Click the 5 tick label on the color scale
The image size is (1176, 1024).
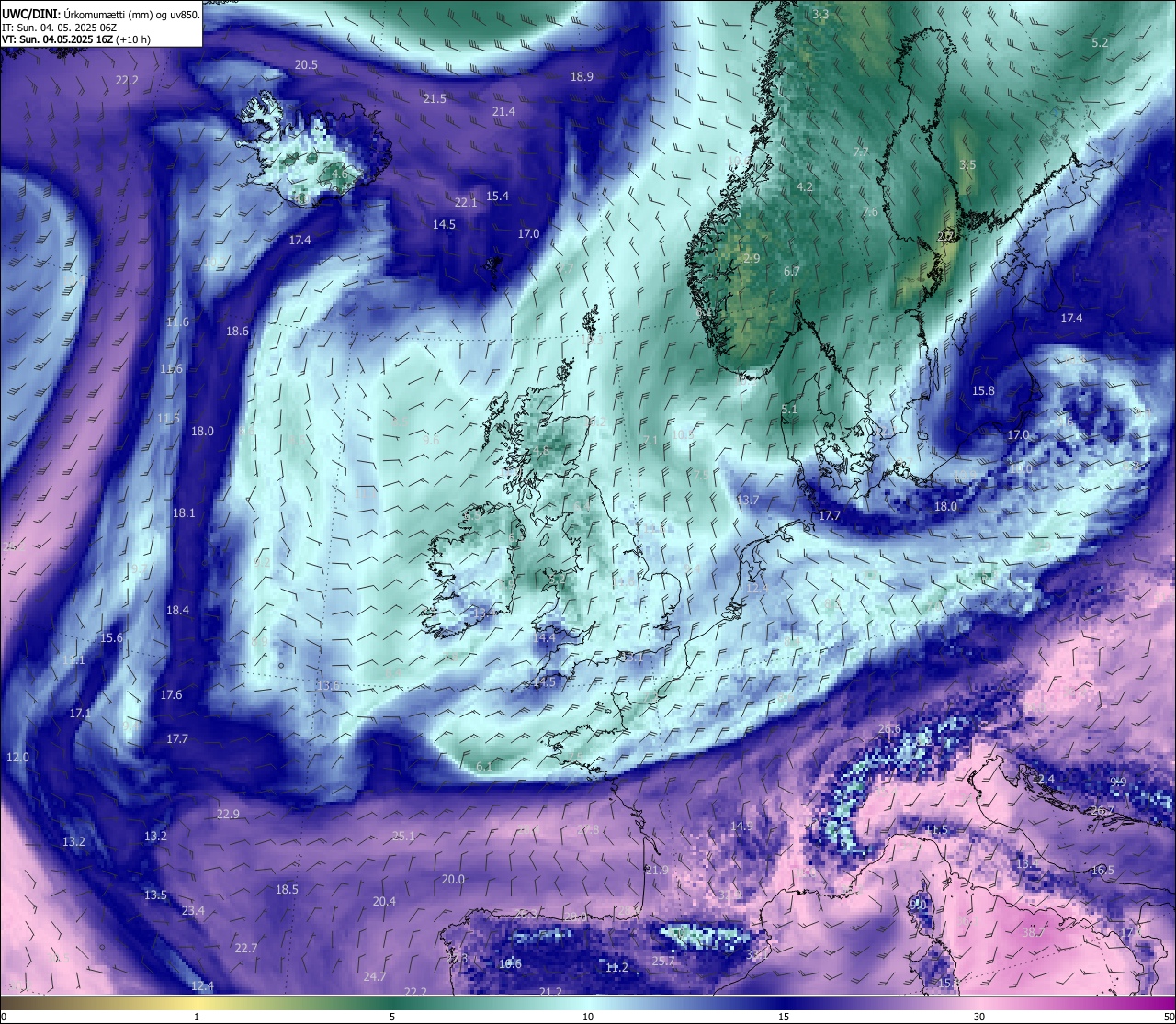[392, 1017]
